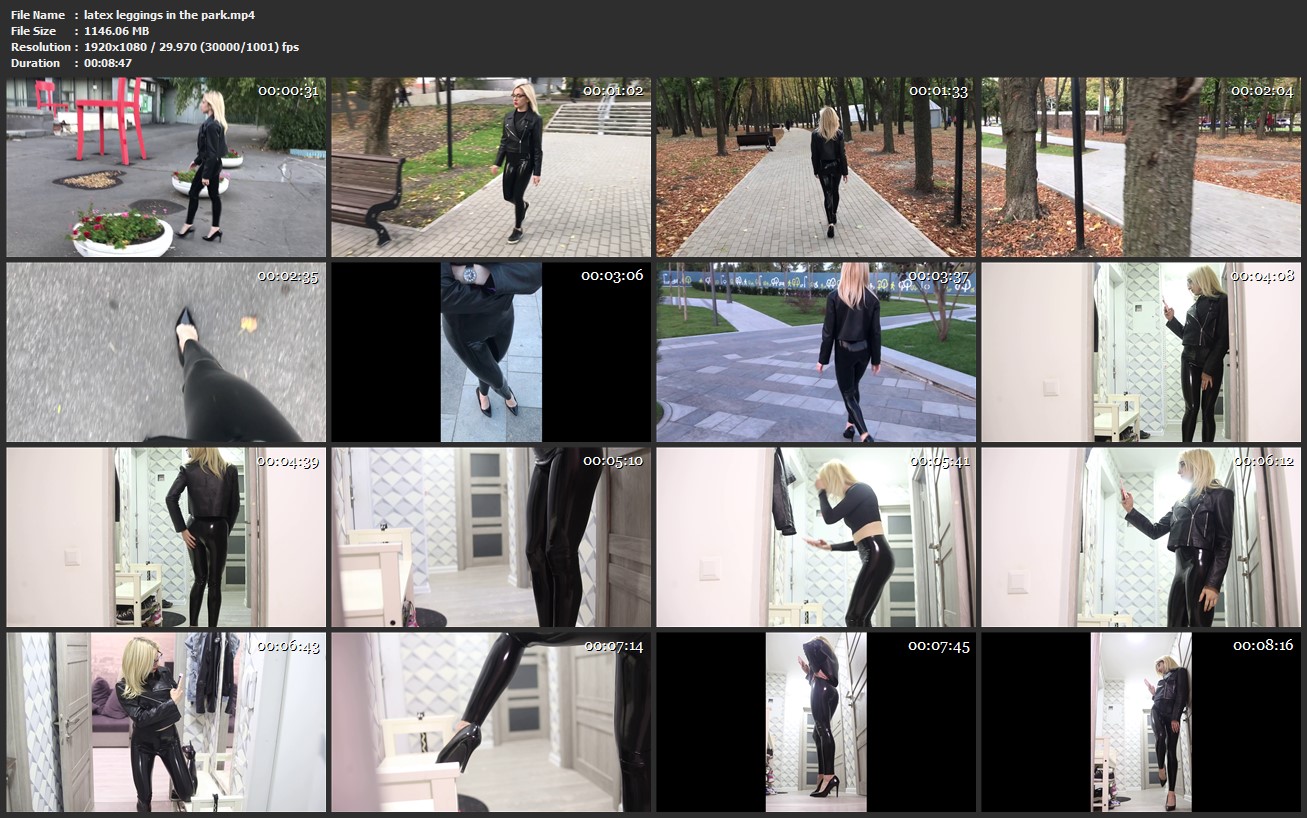
Task: Click the vertical frame at 00:03:06
Action: coord(491,352)
